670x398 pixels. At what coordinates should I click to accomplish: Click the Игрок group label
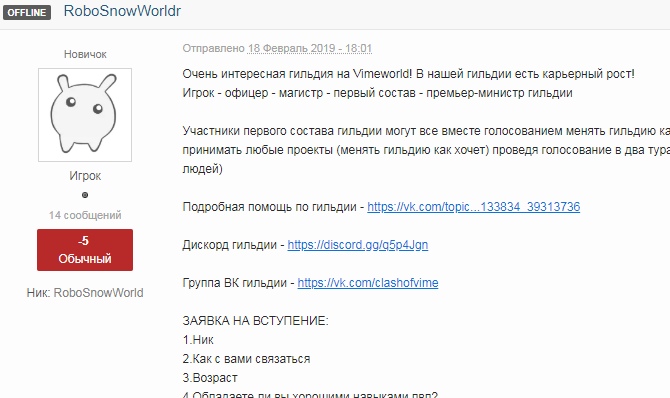tap(85, 176)
